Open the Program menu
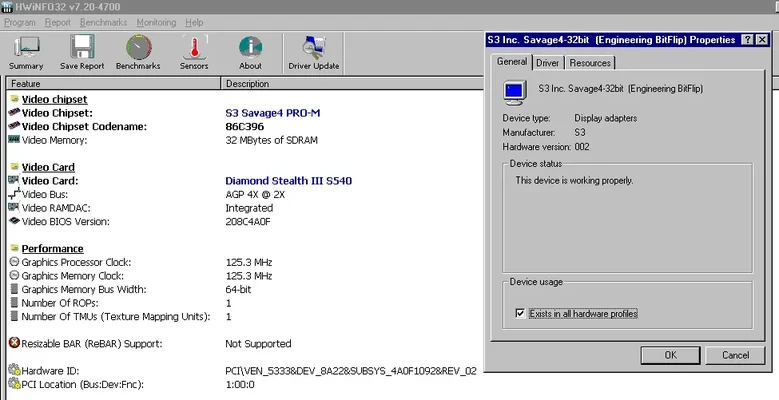779x400 pixels. pyautogui.click(x=20, y=22)
